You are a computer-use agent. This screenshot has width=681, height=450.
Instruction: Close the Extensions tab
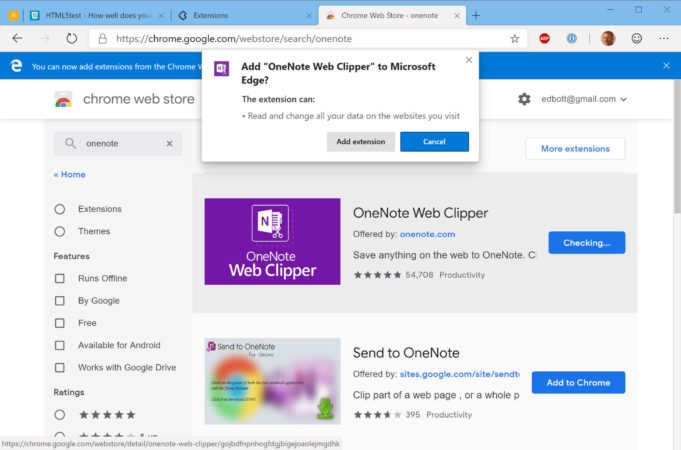(309, 16)
